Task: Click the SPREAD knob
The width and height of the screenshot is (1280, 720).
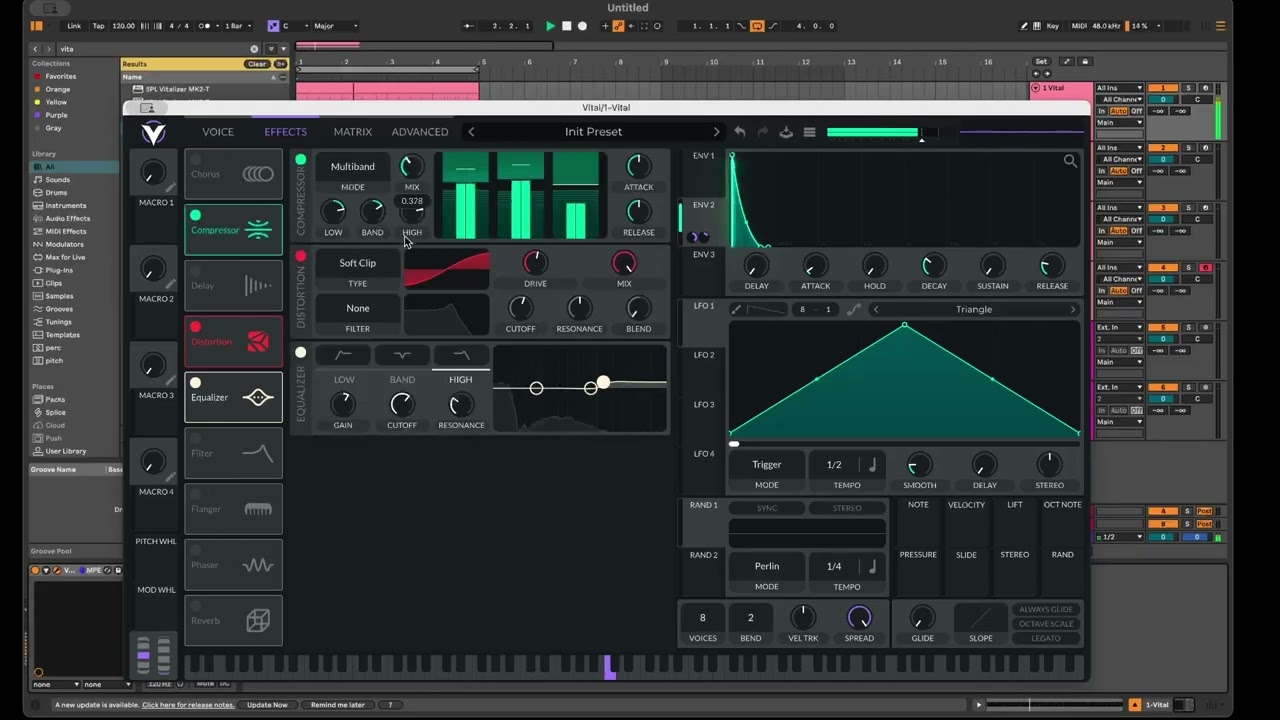Action: tap(859, 617)
